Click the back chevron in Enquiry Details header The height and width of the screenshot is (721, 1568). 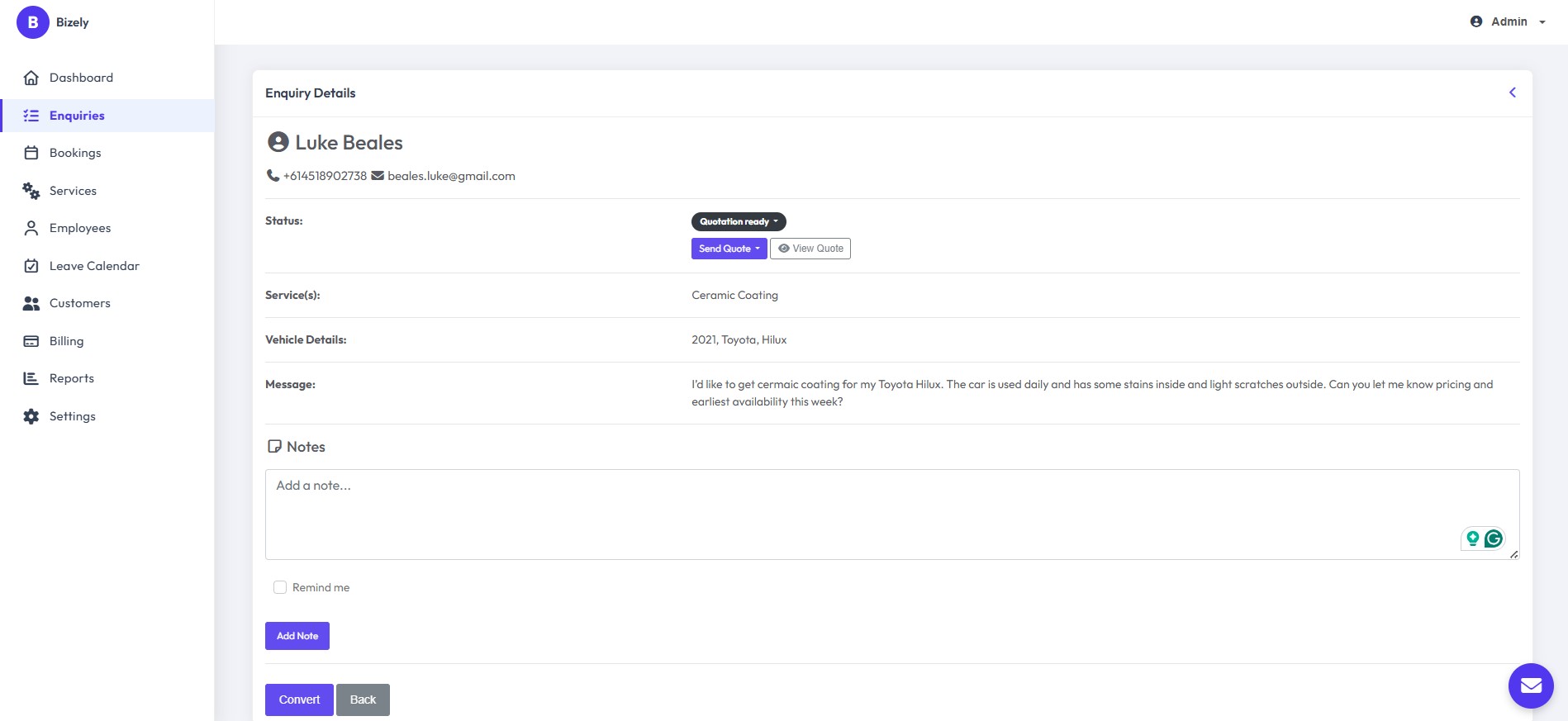point(1513,92)
